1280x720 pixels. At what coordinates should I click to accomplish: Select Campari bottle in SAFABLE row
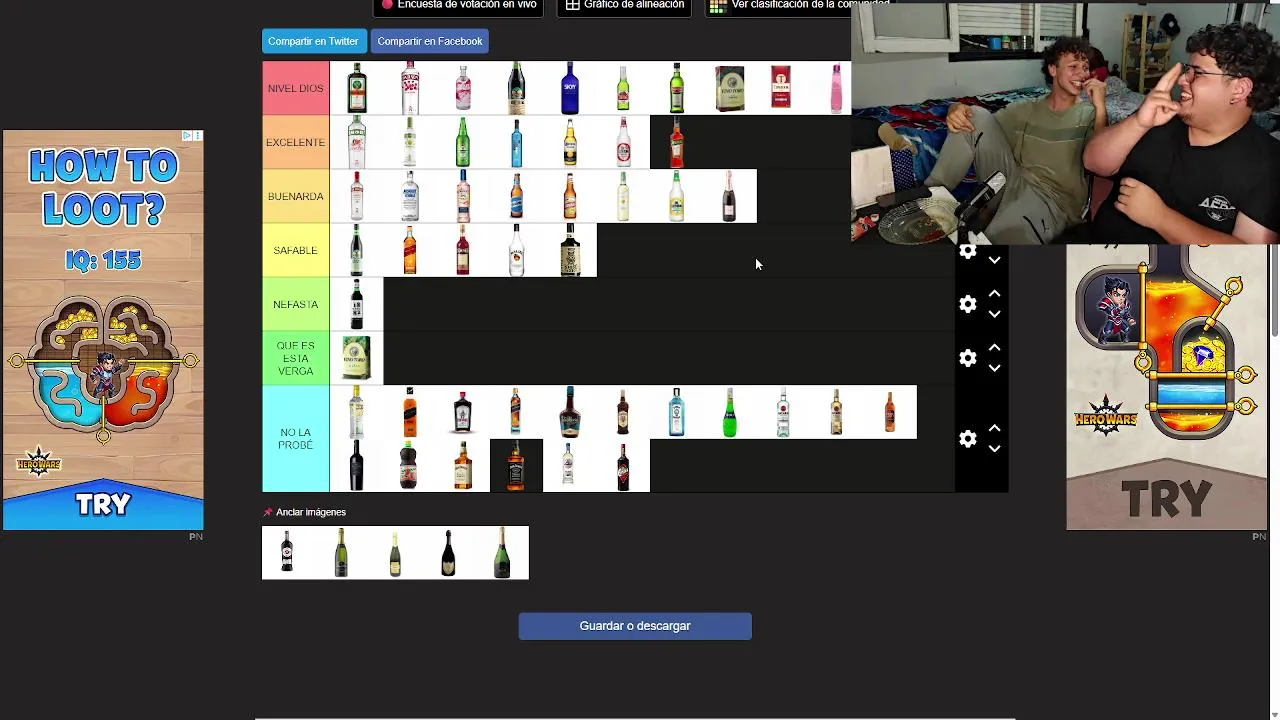[x=463, y=250]
